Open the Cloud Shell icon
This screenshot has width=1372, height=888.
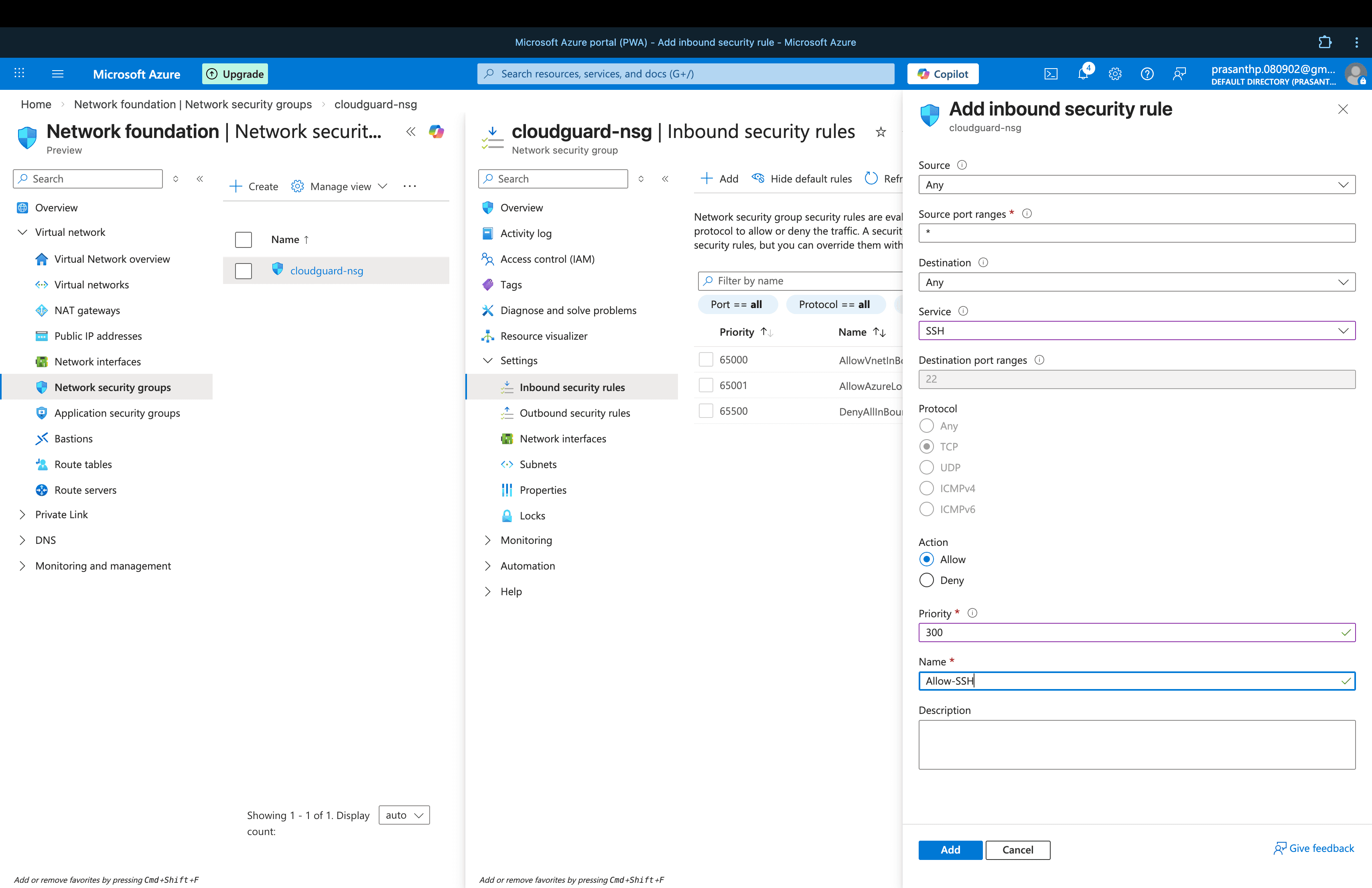click(x=1050, y=74)
